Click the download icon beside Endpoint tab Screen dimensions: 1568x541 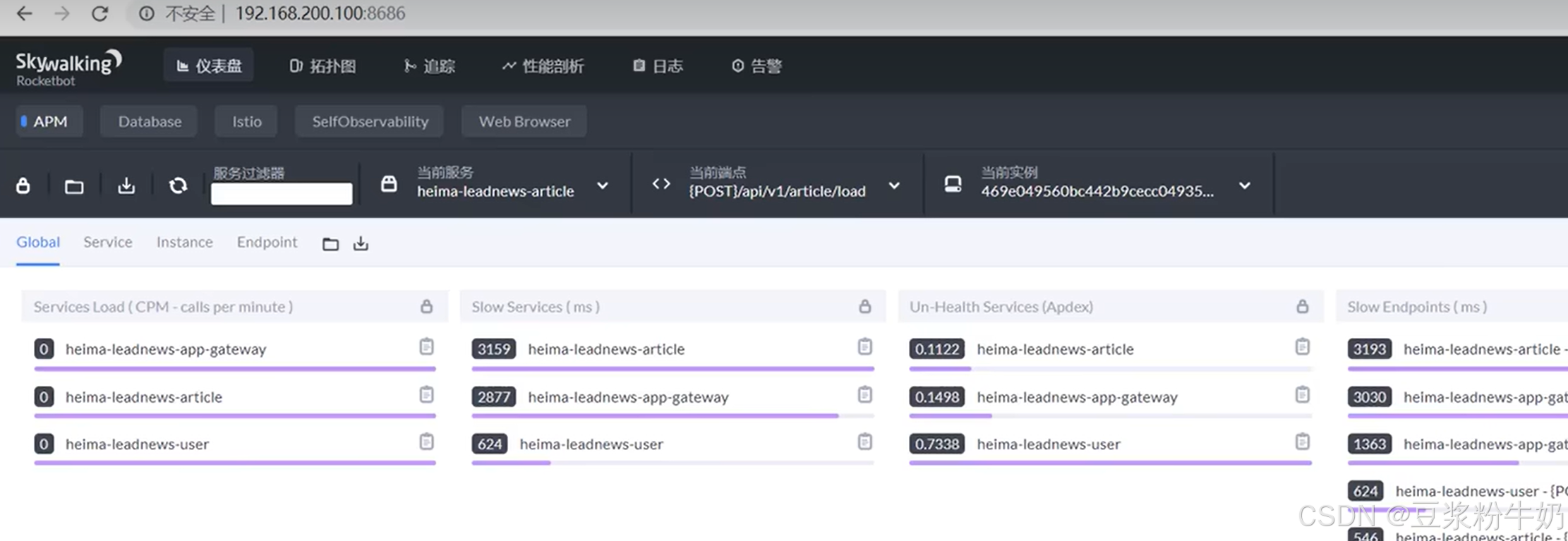click(361, 243)
